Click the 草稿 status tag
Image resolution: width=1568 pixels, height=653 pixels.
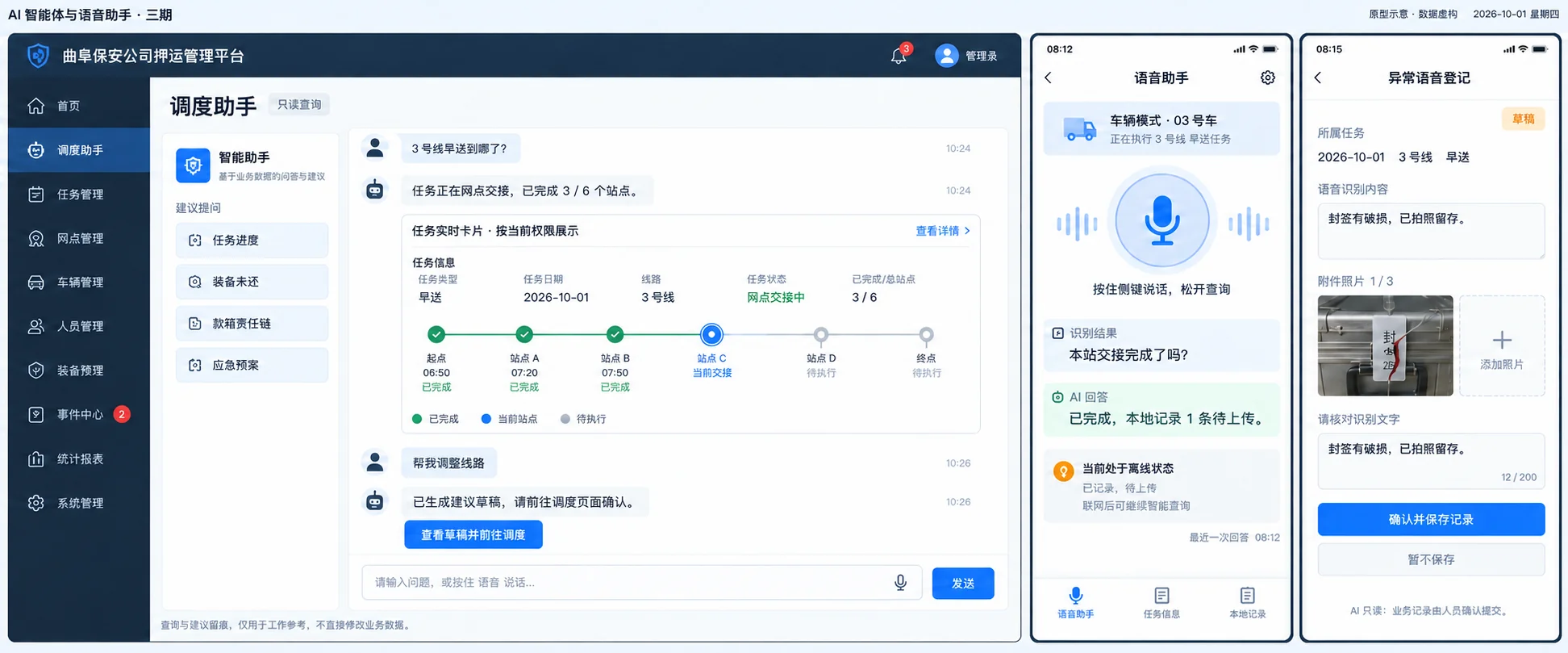(1523, 119)
